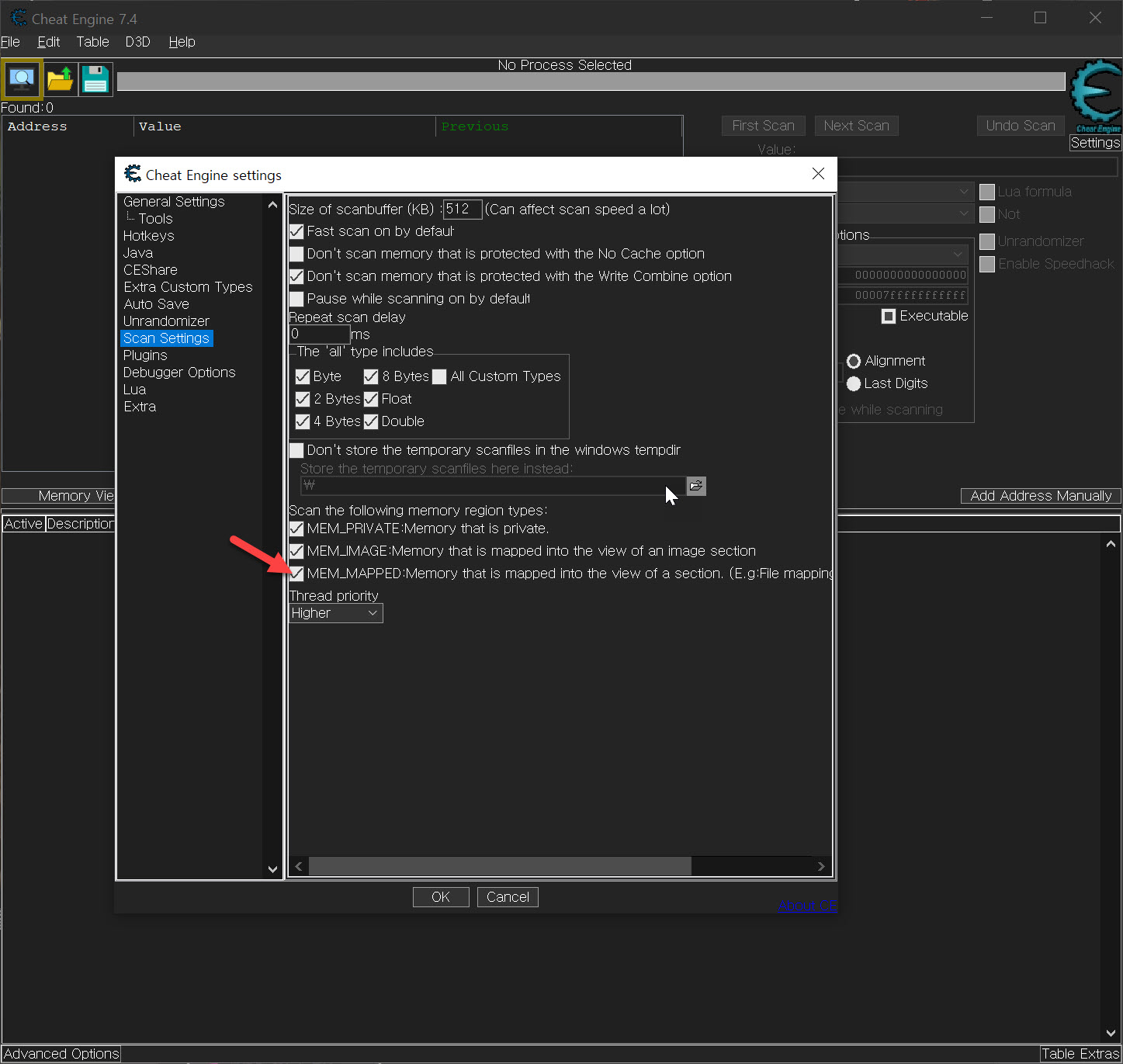
Task: Toggle the MEM_MAPPED memory checkbox
Action: tap(296, 574)
